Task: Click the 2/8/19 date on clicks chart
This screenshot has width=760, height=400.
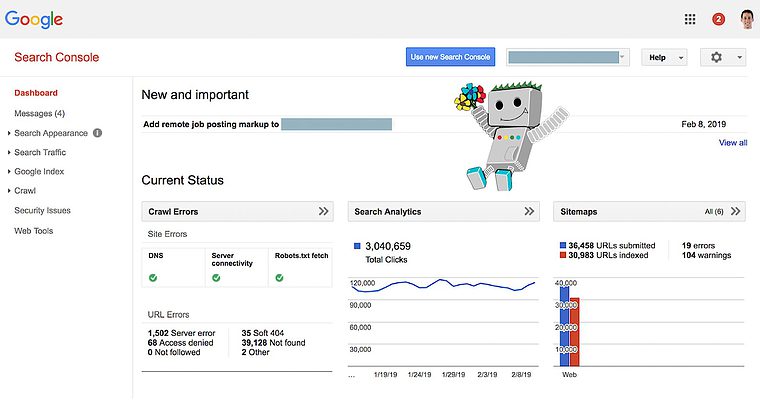Action: (521, 375)
